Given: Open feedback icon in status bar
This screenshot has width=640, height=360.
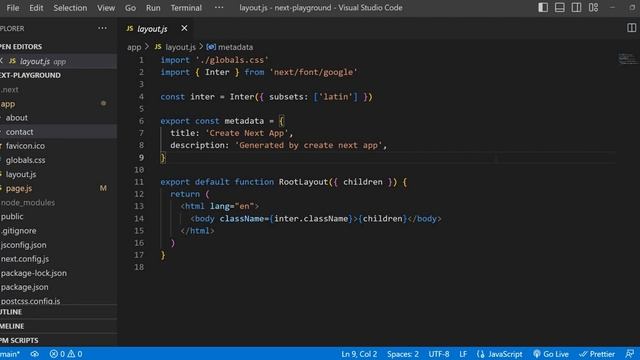Looking at the screenshot, I should pos(630,354).
